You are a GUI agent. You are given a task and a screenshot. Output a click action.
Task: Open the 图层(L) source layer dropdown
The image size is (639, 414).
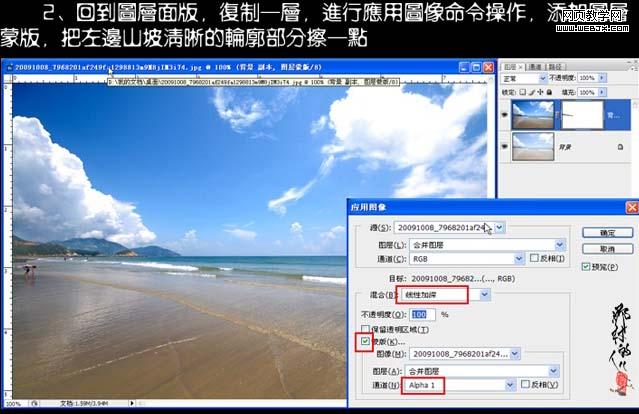pyautogui.click(x=560, y=244)
